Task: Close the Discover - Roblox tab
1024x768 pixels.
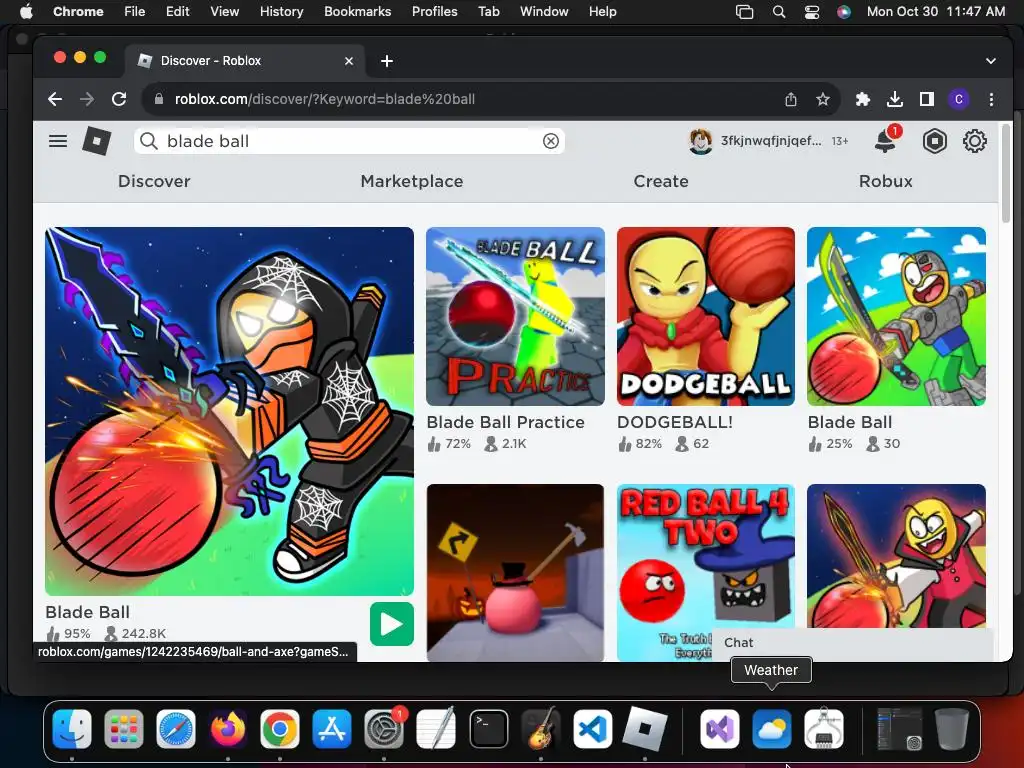Action: [x=349, y=61]
